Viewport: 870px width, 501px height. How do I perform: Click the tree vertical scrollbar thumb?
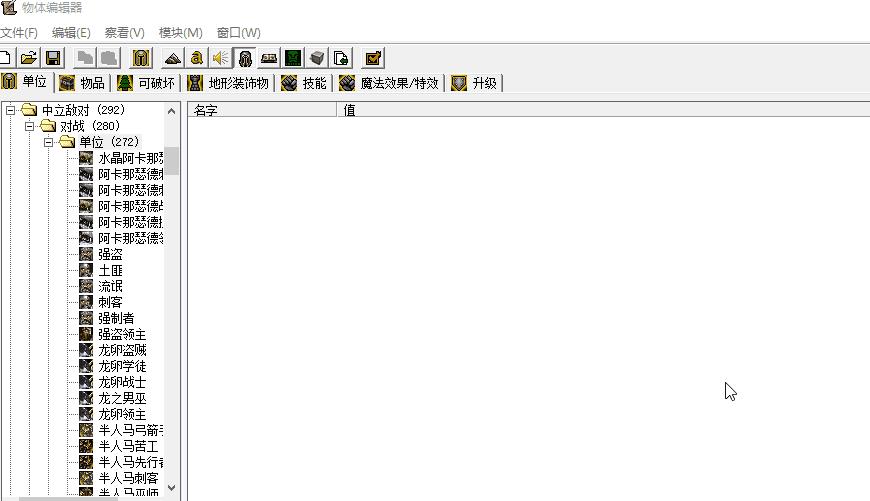[x=171, y=161]
